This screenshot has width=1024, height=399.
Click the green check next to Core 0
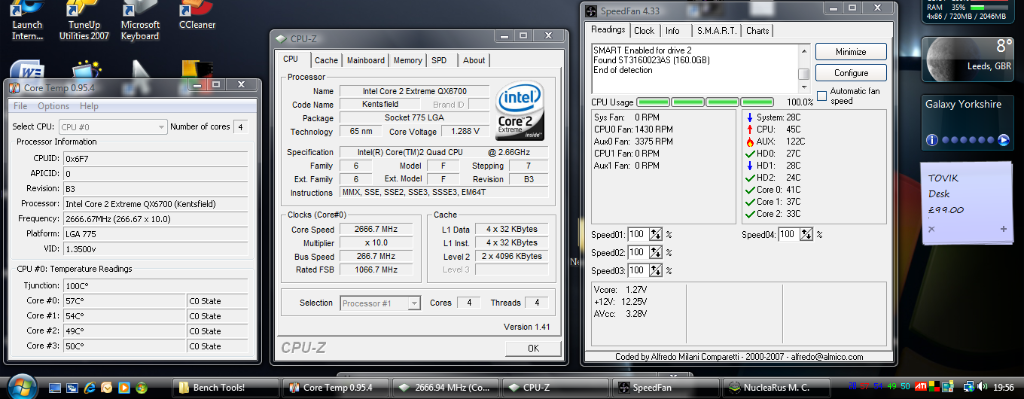click(749, 190)
